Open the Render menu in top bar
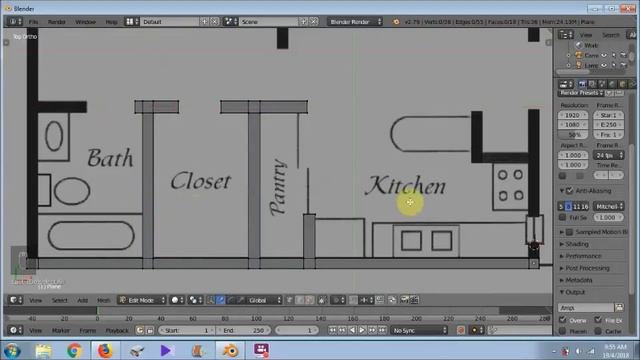This screenshot has height=360, width=640. point(56,22)
